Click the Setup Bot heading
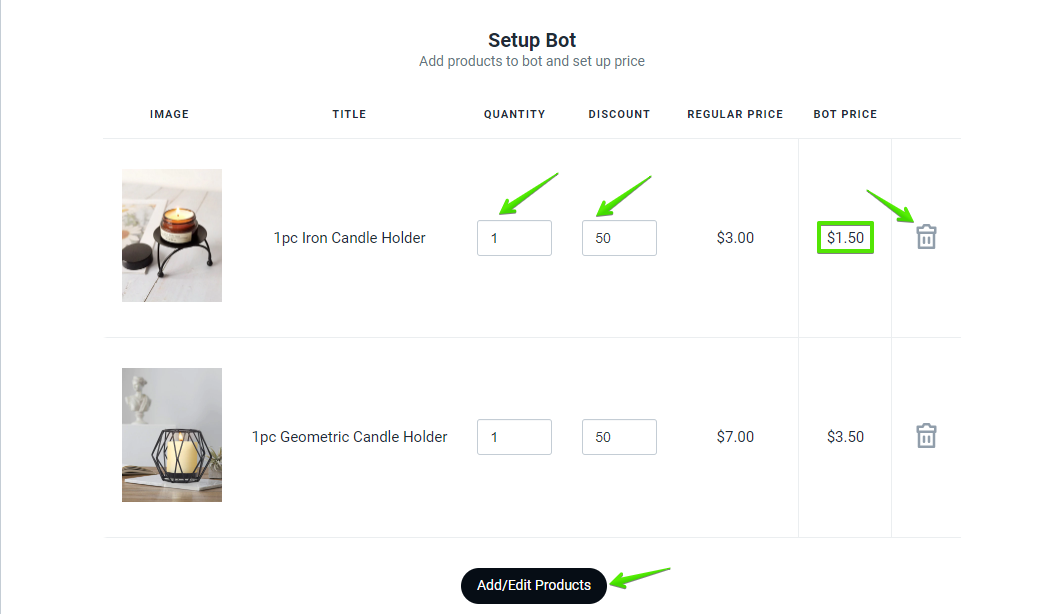This screenshot has width=1063, height=614. tap(532, 41)
